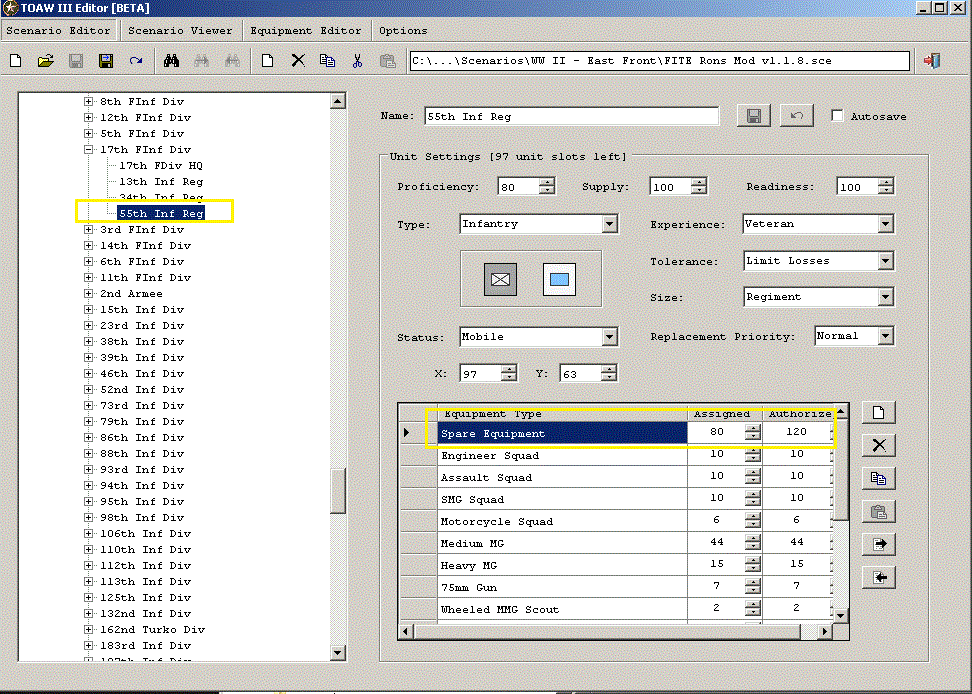Screen dimensions: 972x694
Task: Click the export equipment right-arrow button
Action: coord(878,545)
